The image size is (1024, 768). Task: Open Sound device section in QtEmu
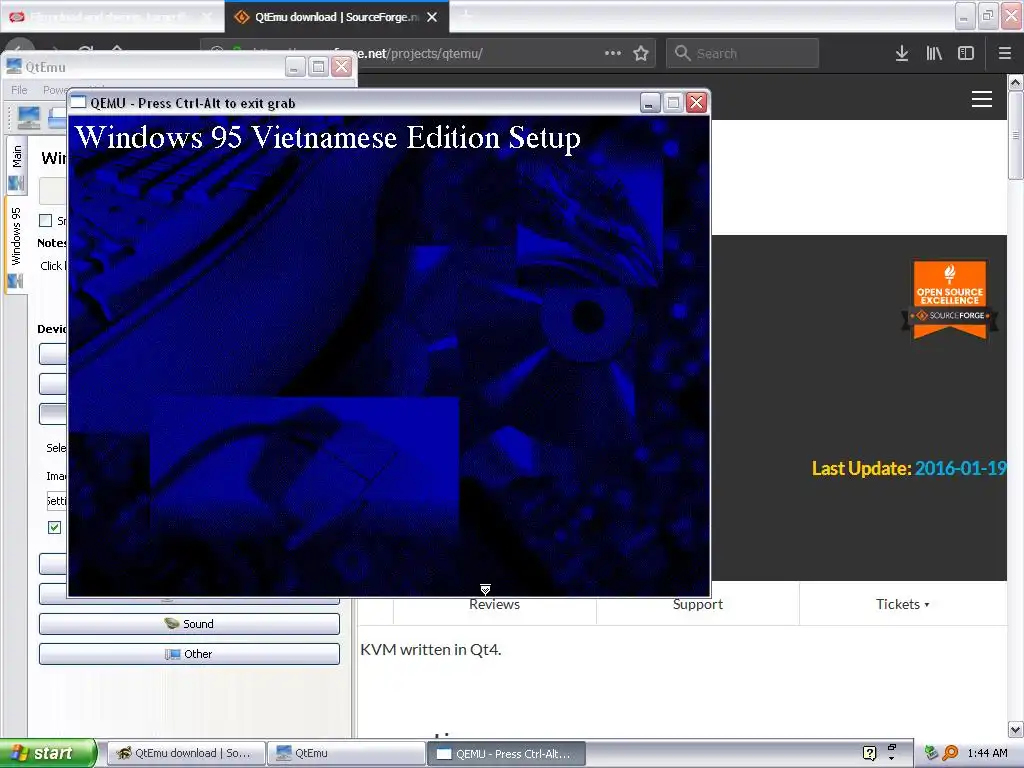click(x=189, y=624)
